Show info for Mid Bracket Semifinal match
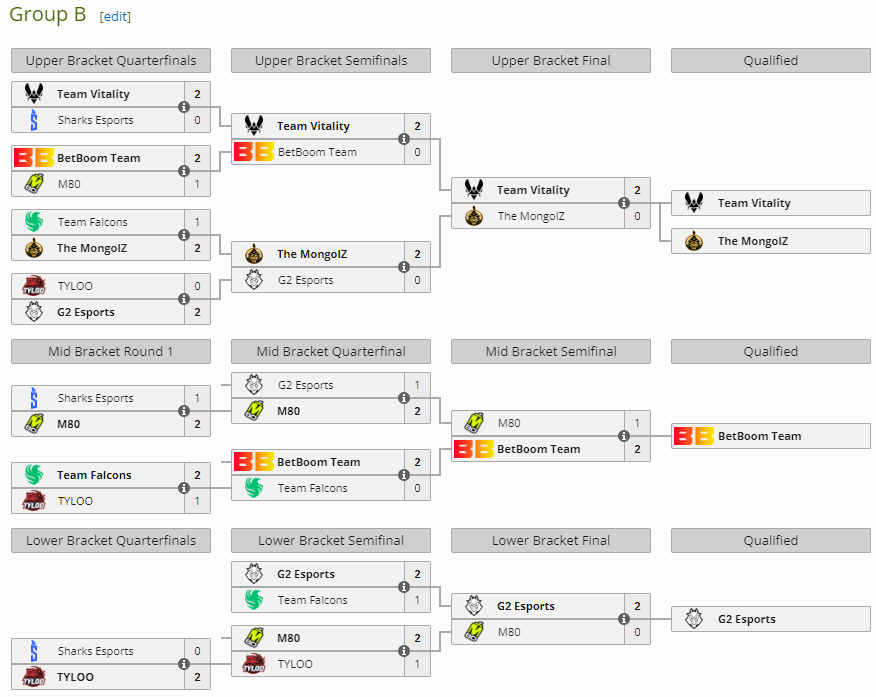This screenshot has width=876, height=697. (624, 436)
